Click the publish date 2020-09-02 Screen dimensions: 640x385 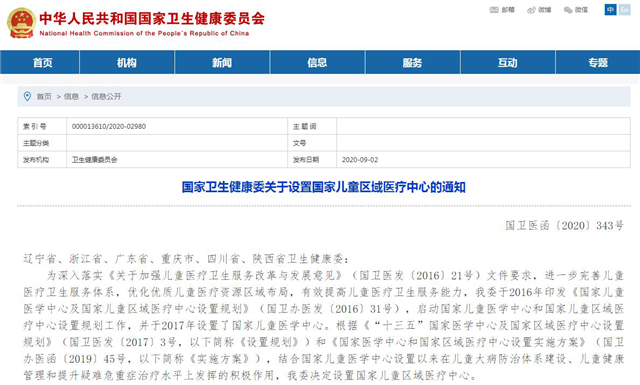coord(360,160)
